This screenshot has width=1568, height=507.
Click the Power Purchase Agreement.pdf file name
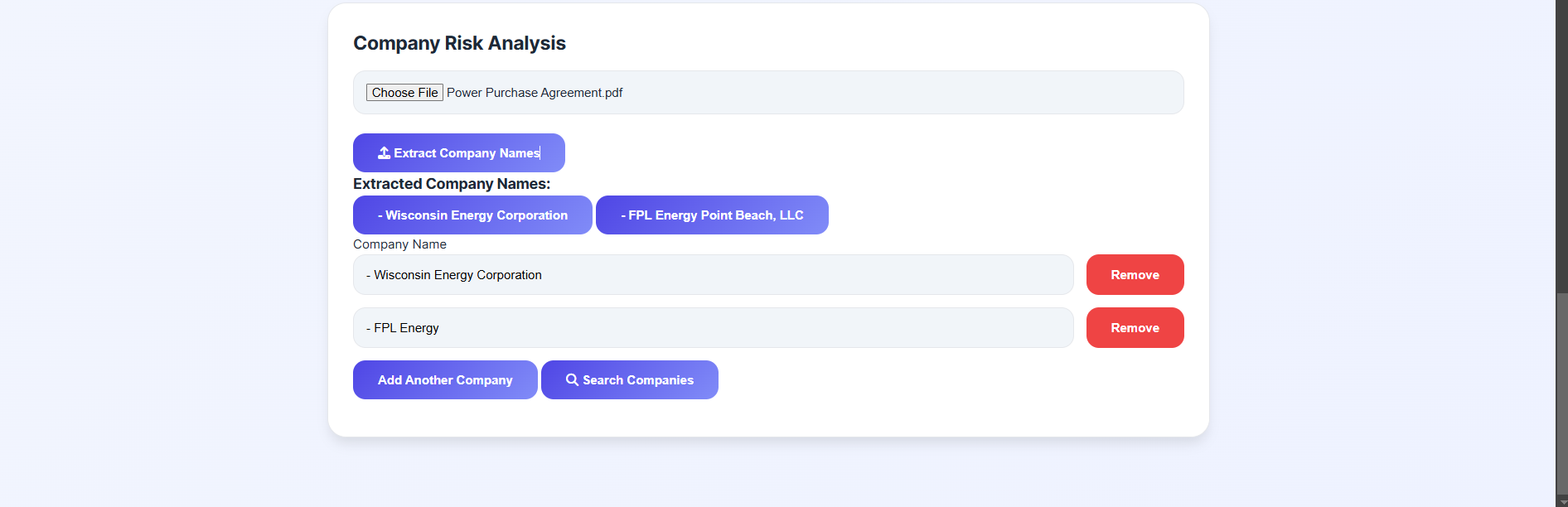[535, 93]
